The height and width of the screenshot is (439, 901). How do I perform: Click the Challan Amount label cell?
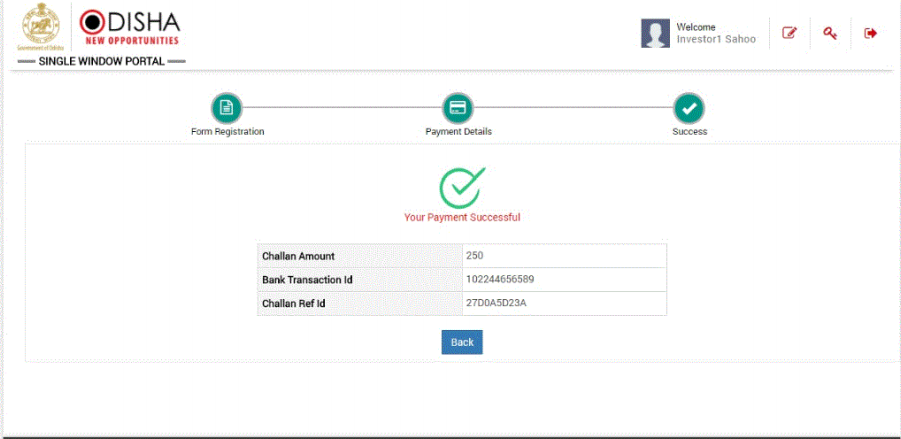click(x=360, y=256)
